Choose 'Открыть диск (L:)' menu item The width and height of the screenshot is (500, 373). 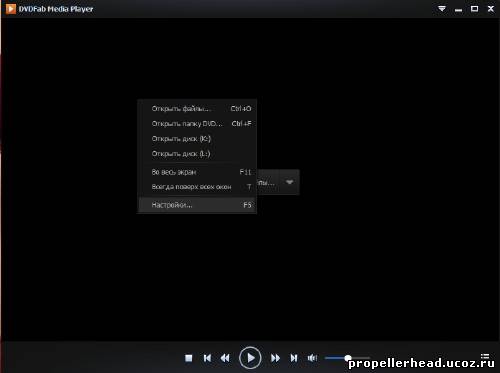(197, 154)
